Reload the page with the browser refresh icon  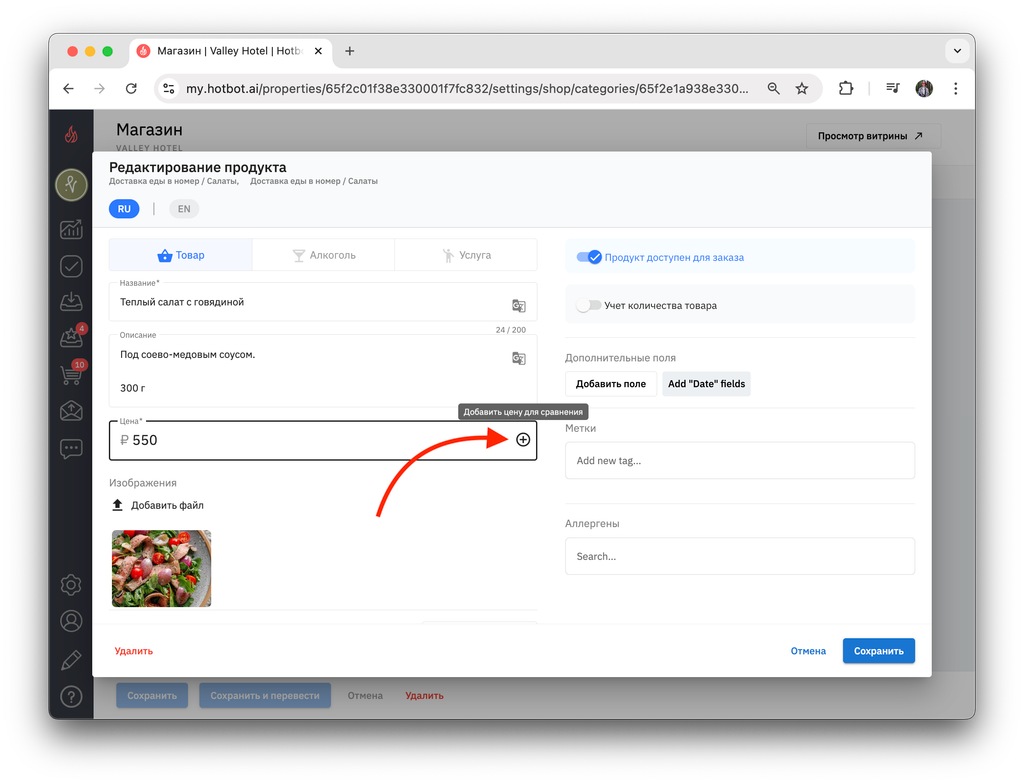[131, 88]
